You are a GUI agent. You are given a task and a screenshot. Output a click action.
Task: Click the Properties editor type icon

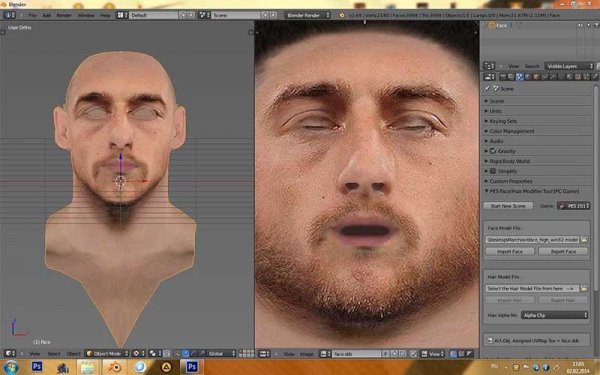(x=489, y=77)
